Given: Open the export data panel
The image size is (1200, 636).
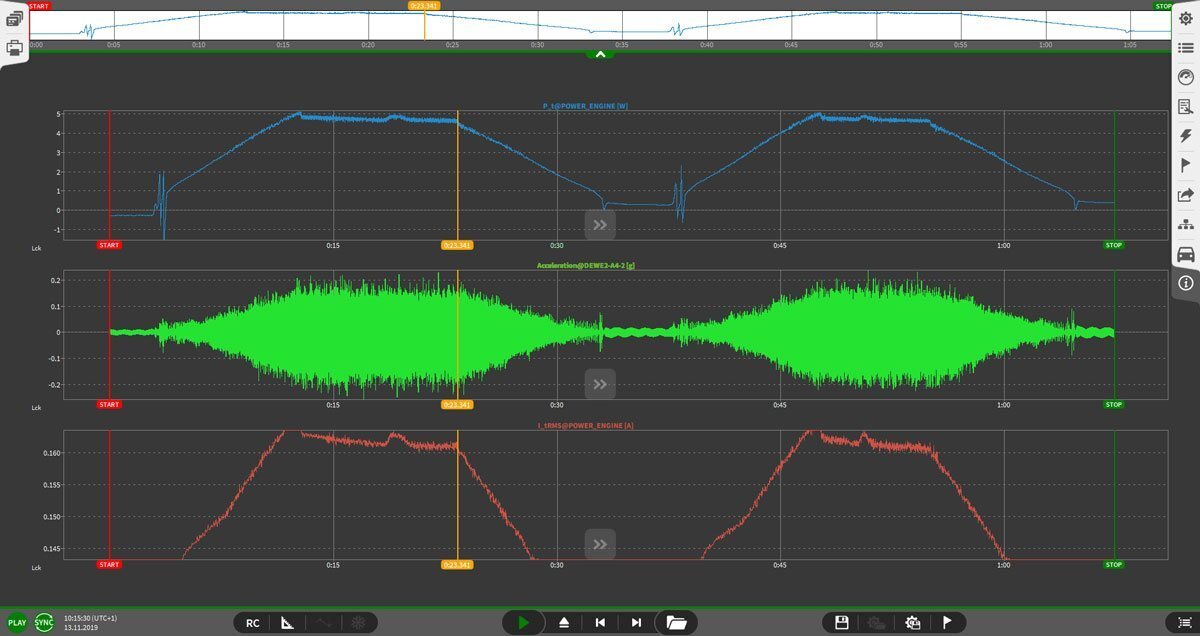Looking at the screenshot, I should (1186, 195).
